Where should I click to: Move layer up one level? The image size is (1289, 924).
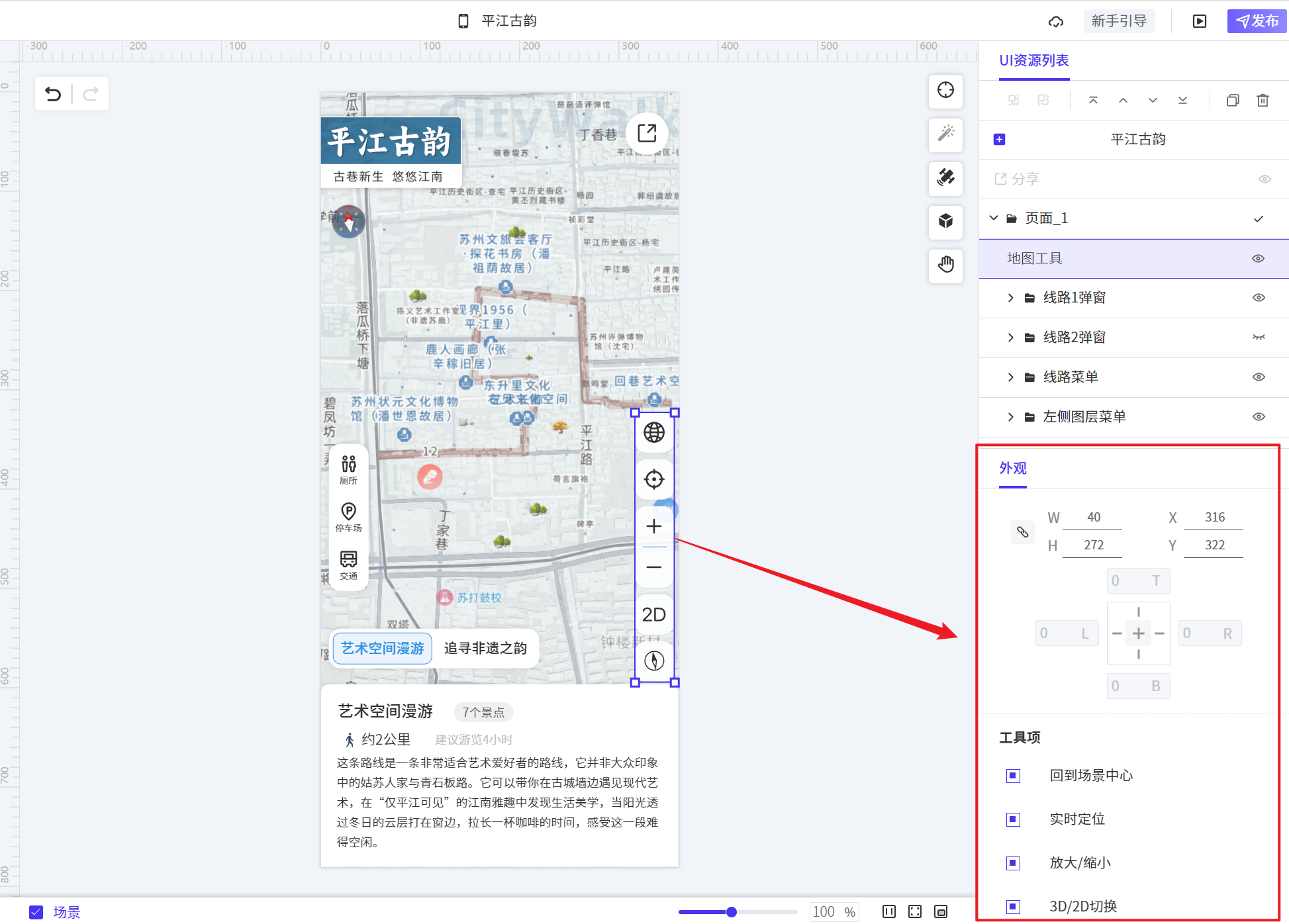(1123, 100)
